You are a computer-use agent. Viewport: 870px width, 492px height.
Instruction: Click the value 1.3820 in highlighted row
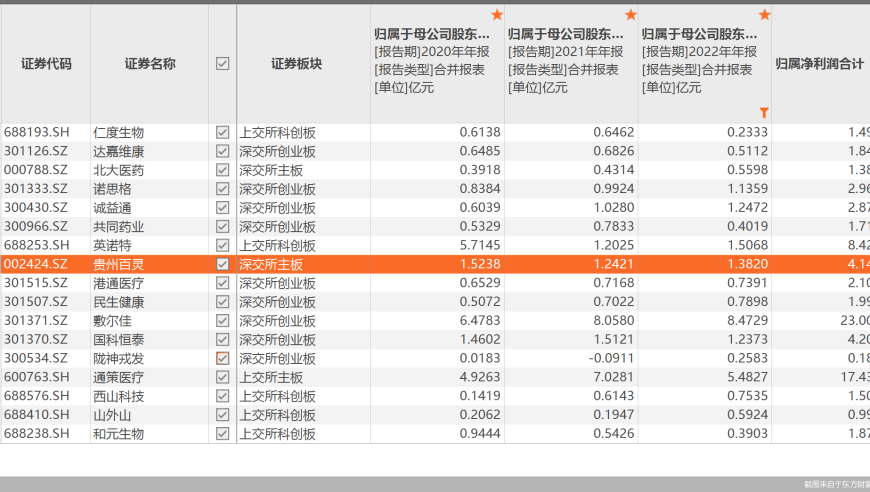747,264
